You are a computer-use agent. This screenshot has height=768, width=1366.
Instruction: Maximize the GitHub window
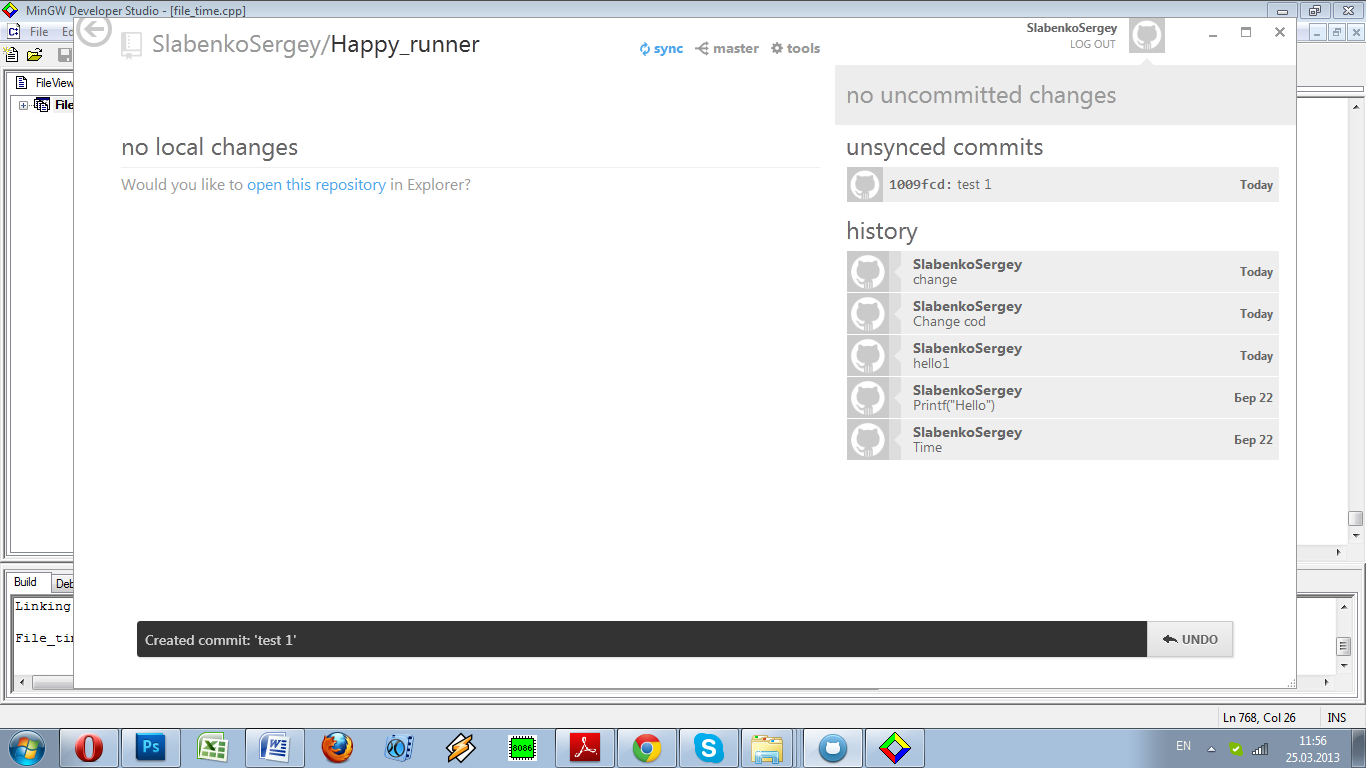point(1246,32)
